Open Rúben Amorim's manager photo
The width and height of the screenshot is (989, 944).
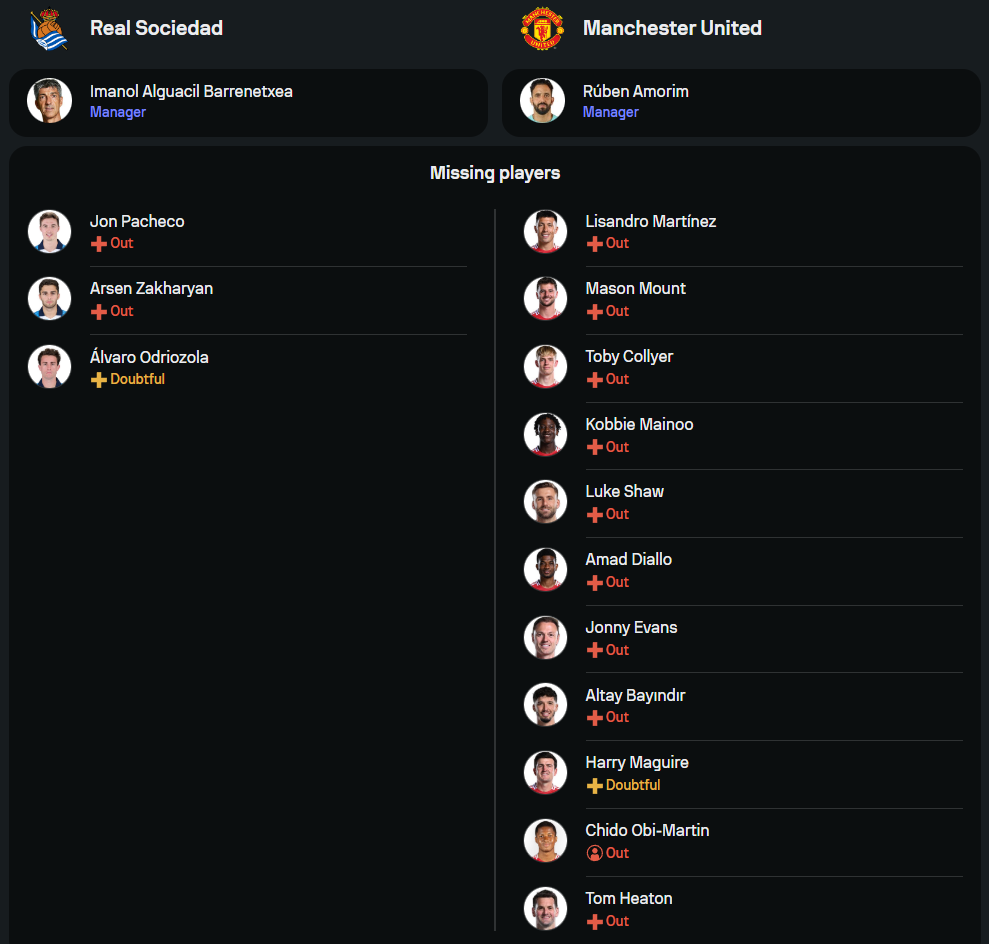541,101
